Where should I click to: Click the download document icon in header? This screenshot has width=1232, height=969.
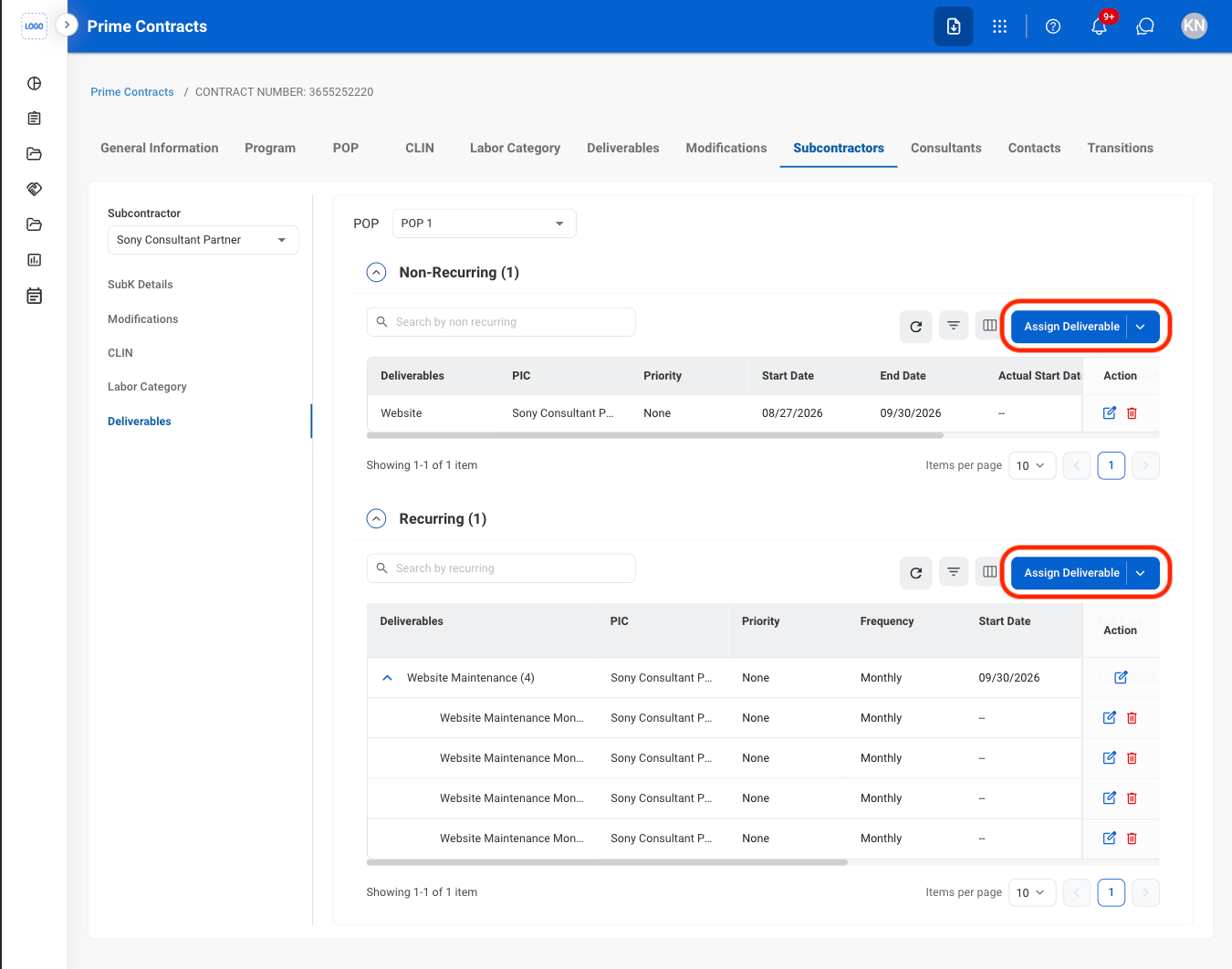click(x=954, y=26)
